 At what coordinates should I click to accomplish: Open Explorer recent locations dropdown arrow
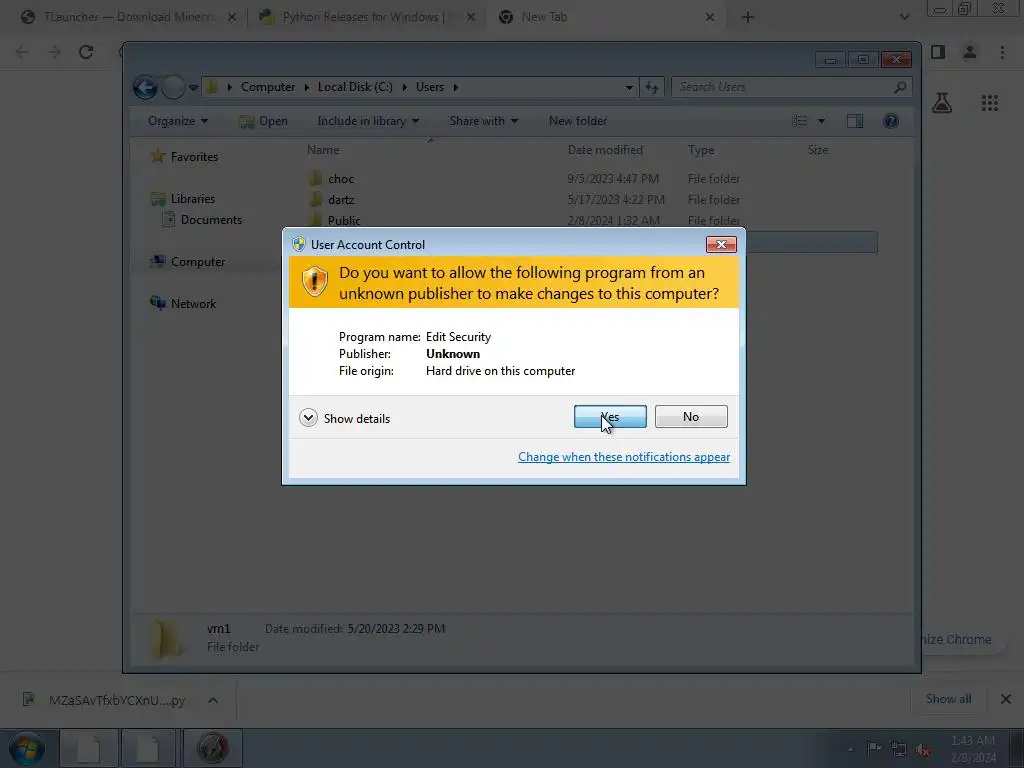[x=193, y=88]
